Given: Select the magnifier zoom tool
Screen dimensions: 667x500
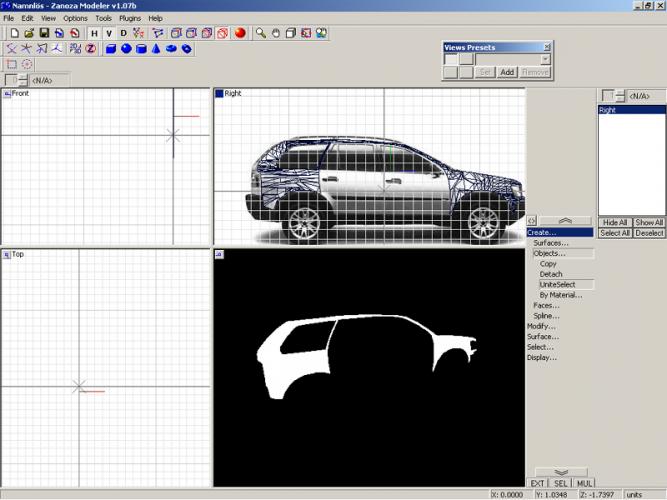Looking at the screenshot, I should pos(261,33).
